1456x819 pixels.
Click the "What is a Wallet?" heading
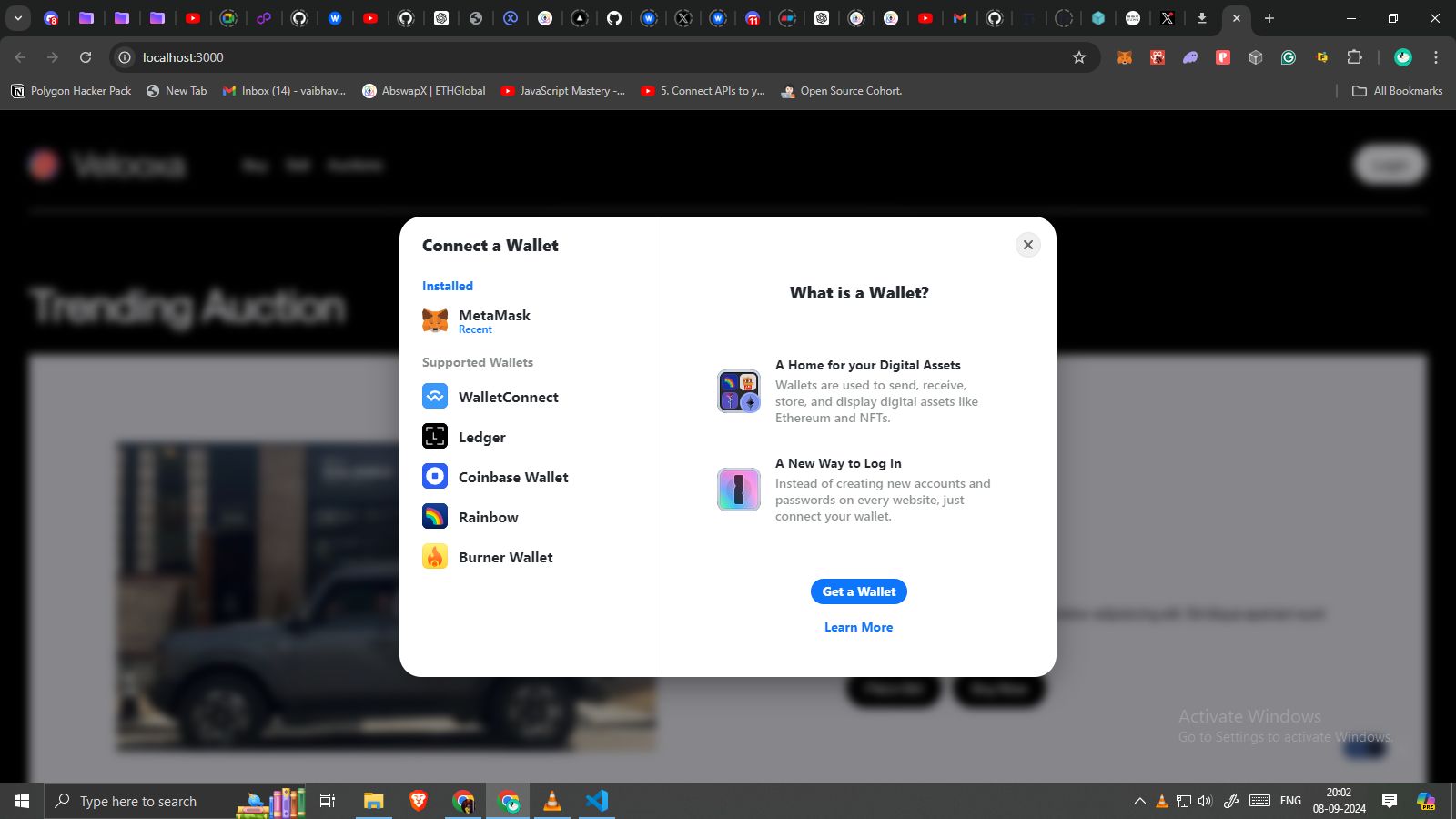click(x=859, y=292)
